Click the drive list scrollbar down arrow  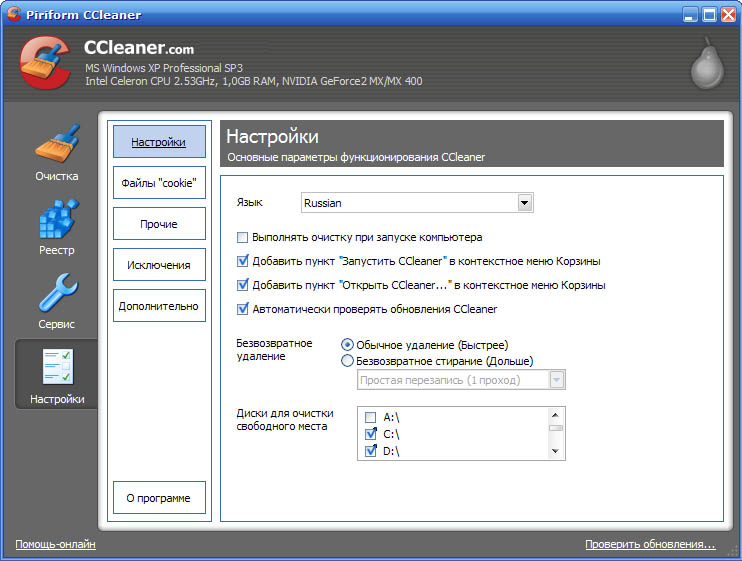point(555,452)
